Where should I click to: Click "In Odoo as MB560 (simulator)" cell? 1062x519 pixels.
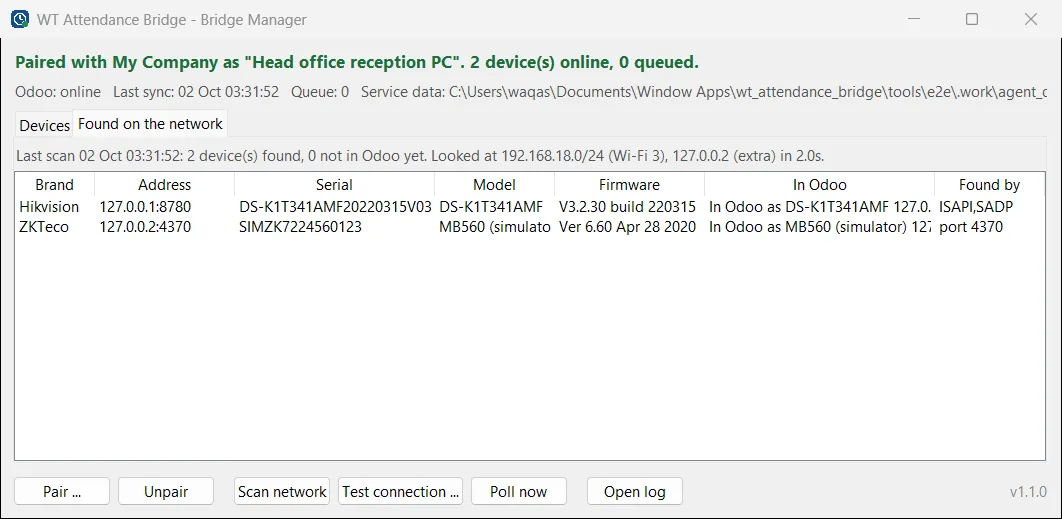point(820,227)
